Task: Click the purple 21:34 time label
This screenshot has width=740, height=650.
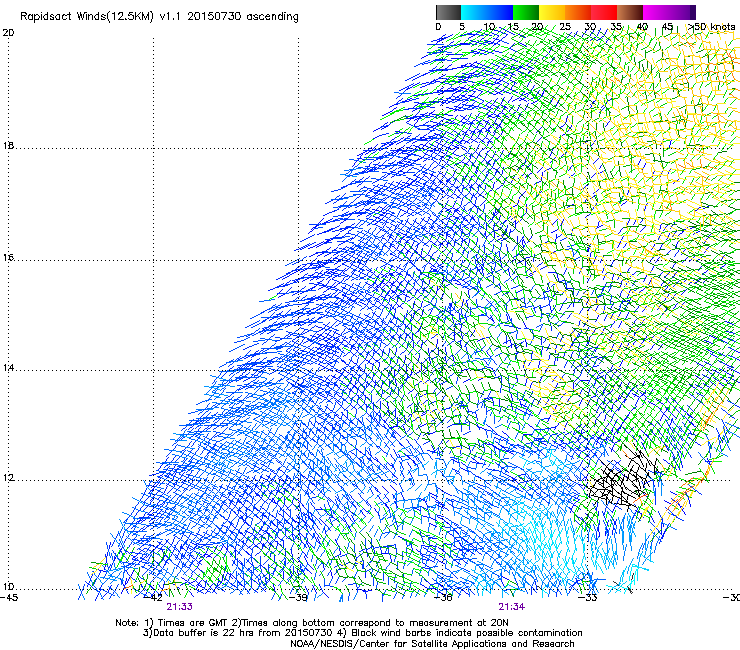Action: click(x=512, y=607)
